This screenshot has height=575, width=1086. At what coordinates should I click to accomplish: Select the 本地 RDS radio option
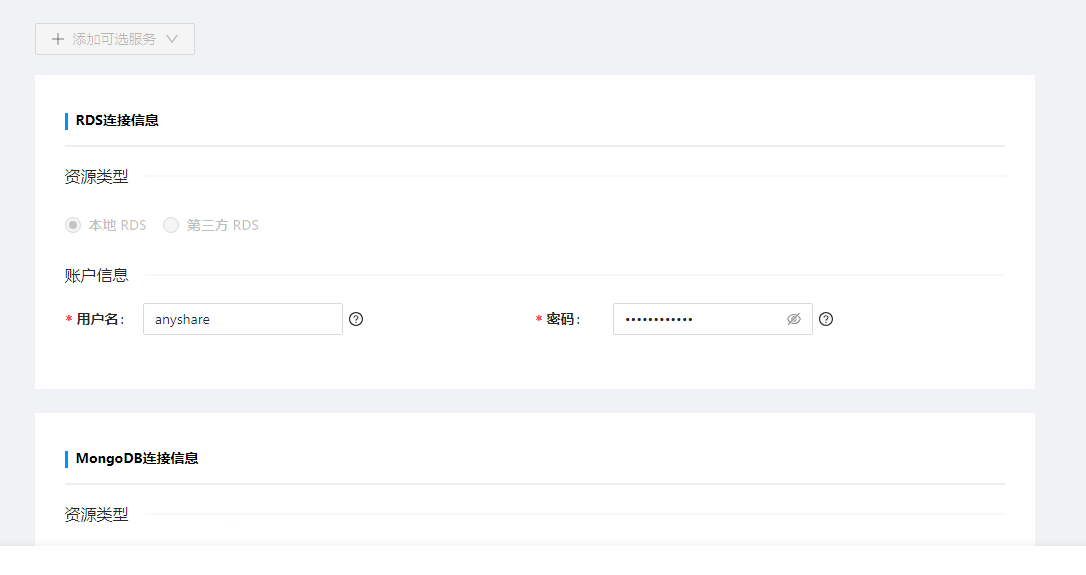point(73,225)
